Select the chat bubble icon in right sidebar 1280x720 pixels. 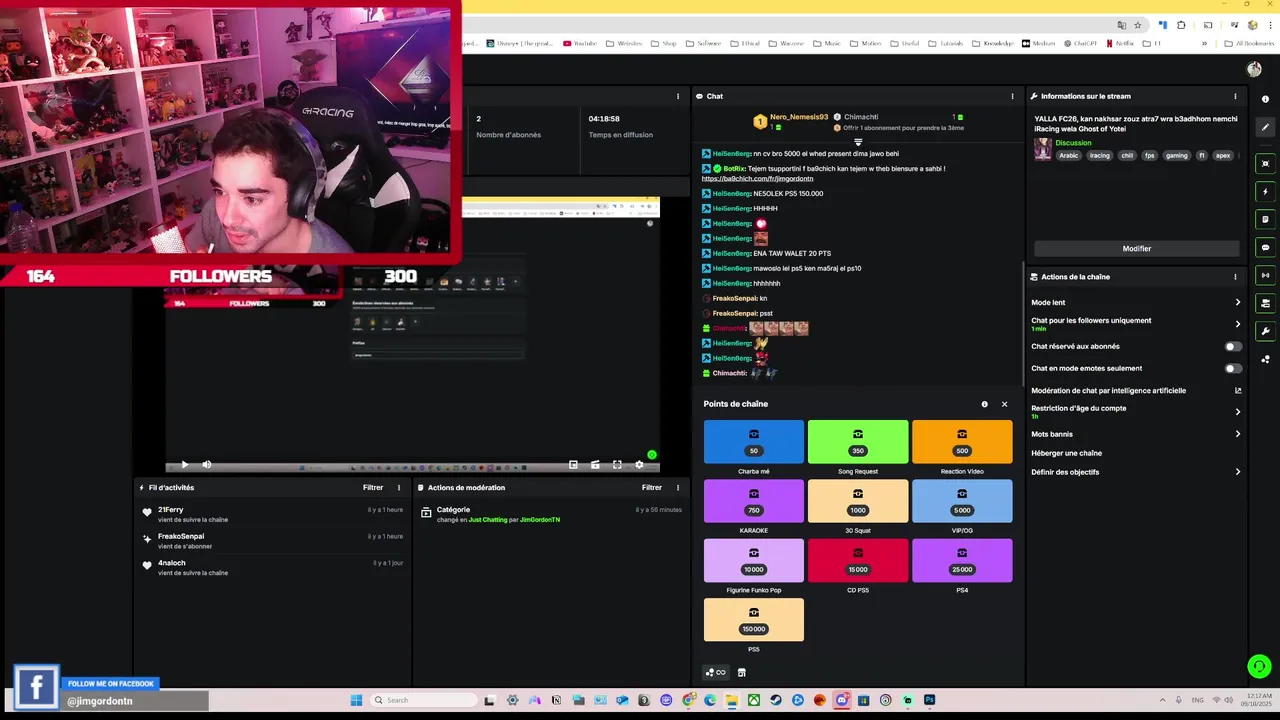(1266, 247)
